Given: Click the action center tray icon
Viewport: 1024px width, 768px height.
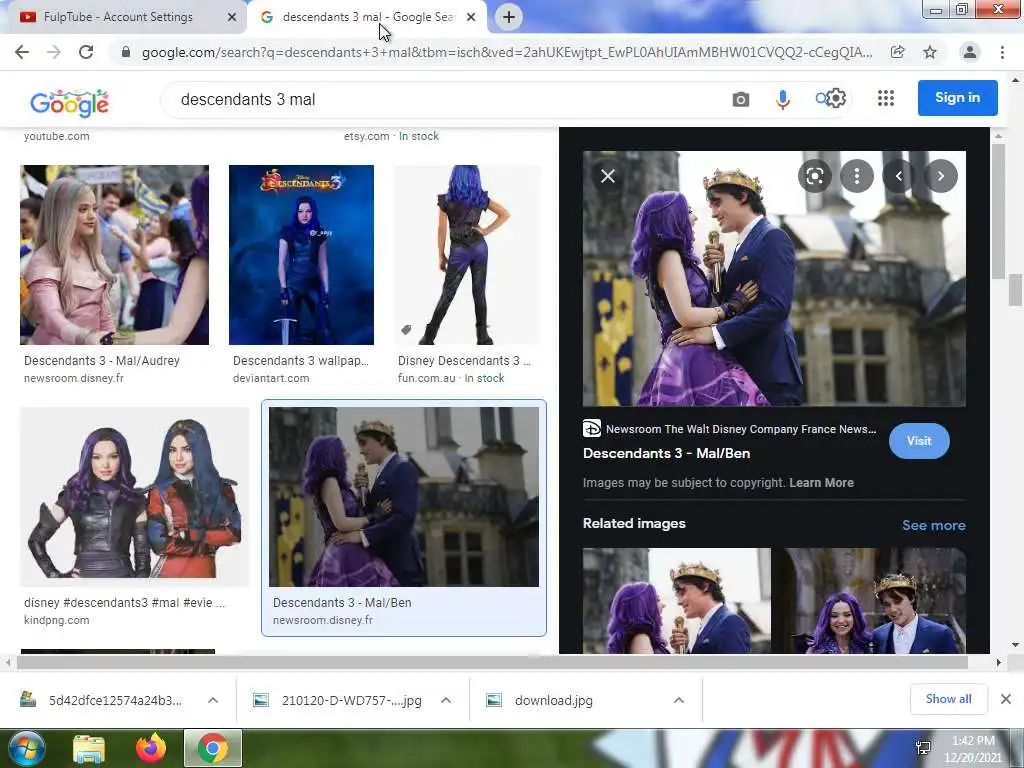Looking at the screenshot, I should point(923,748).
